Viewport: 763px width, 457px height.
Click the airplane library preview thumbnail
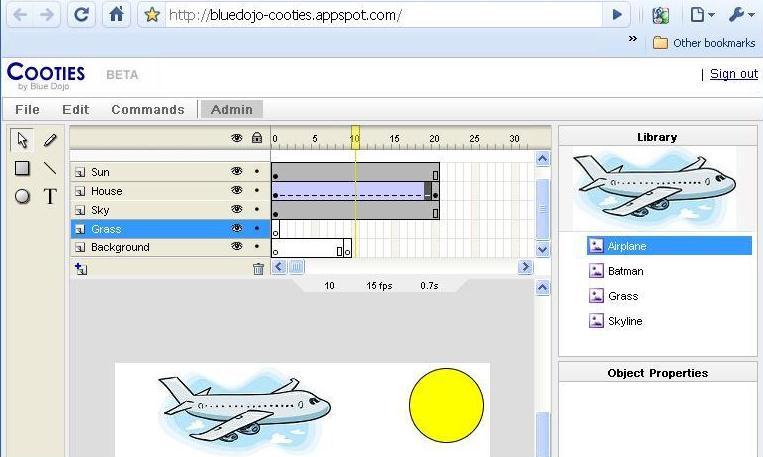tap(654, 186)
